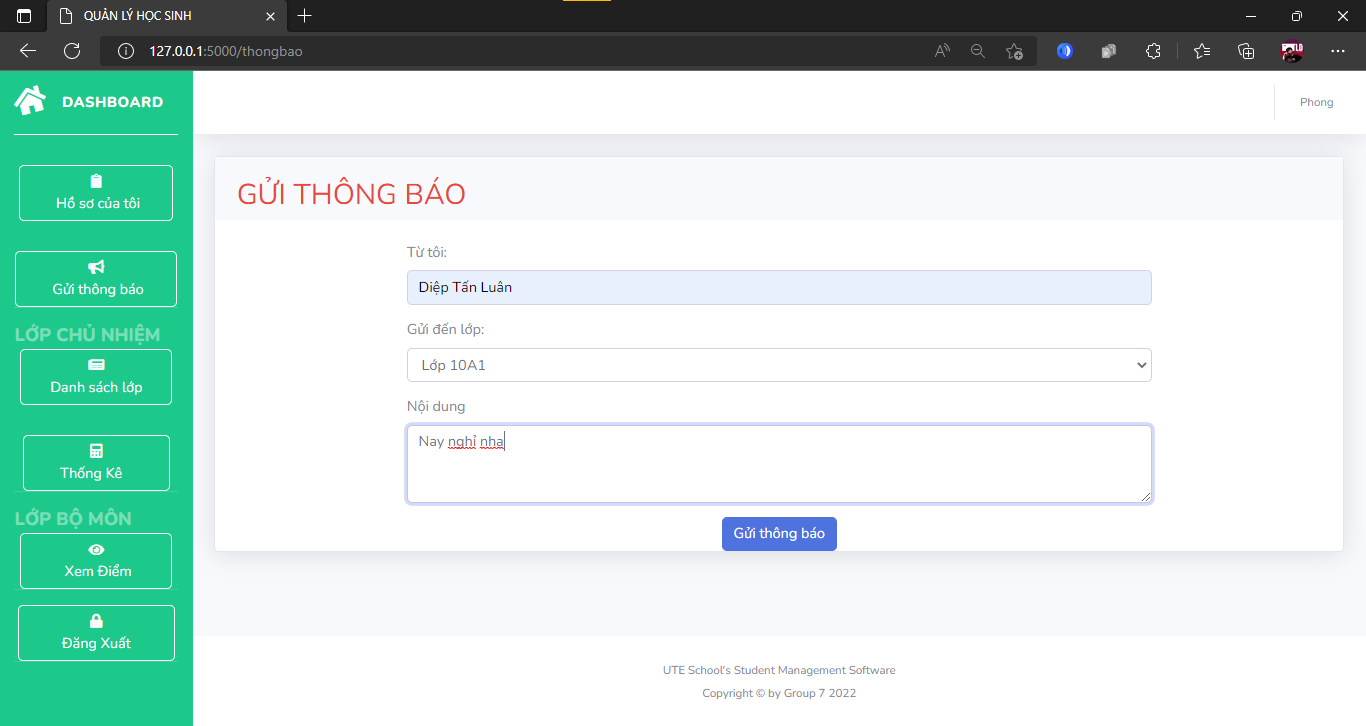
Task: Refresh the page with the reload icon
Action: [71, 50]
